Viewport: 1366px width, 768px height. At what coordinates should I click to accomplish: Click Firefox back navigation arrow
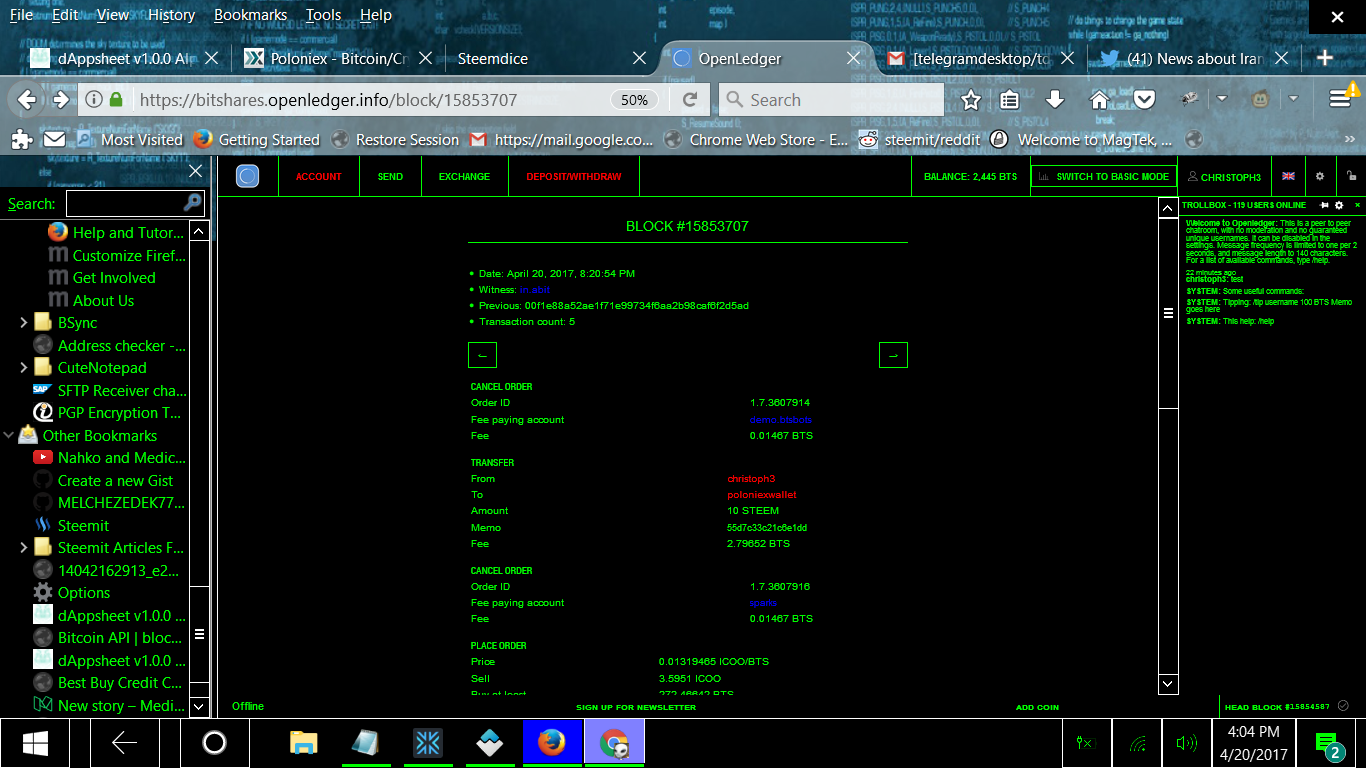pyautogui.click(x=27, y=99)
